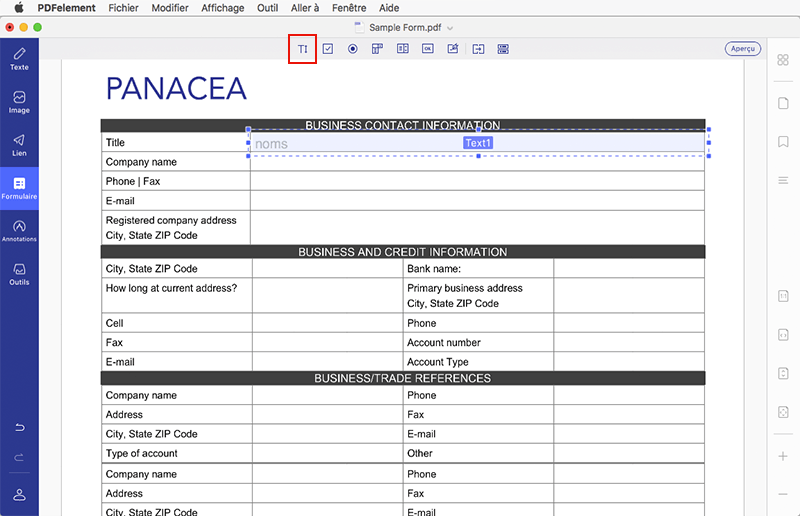Open the Fichier menu
The width and height of the screenshot is (800, 516).
123,8
